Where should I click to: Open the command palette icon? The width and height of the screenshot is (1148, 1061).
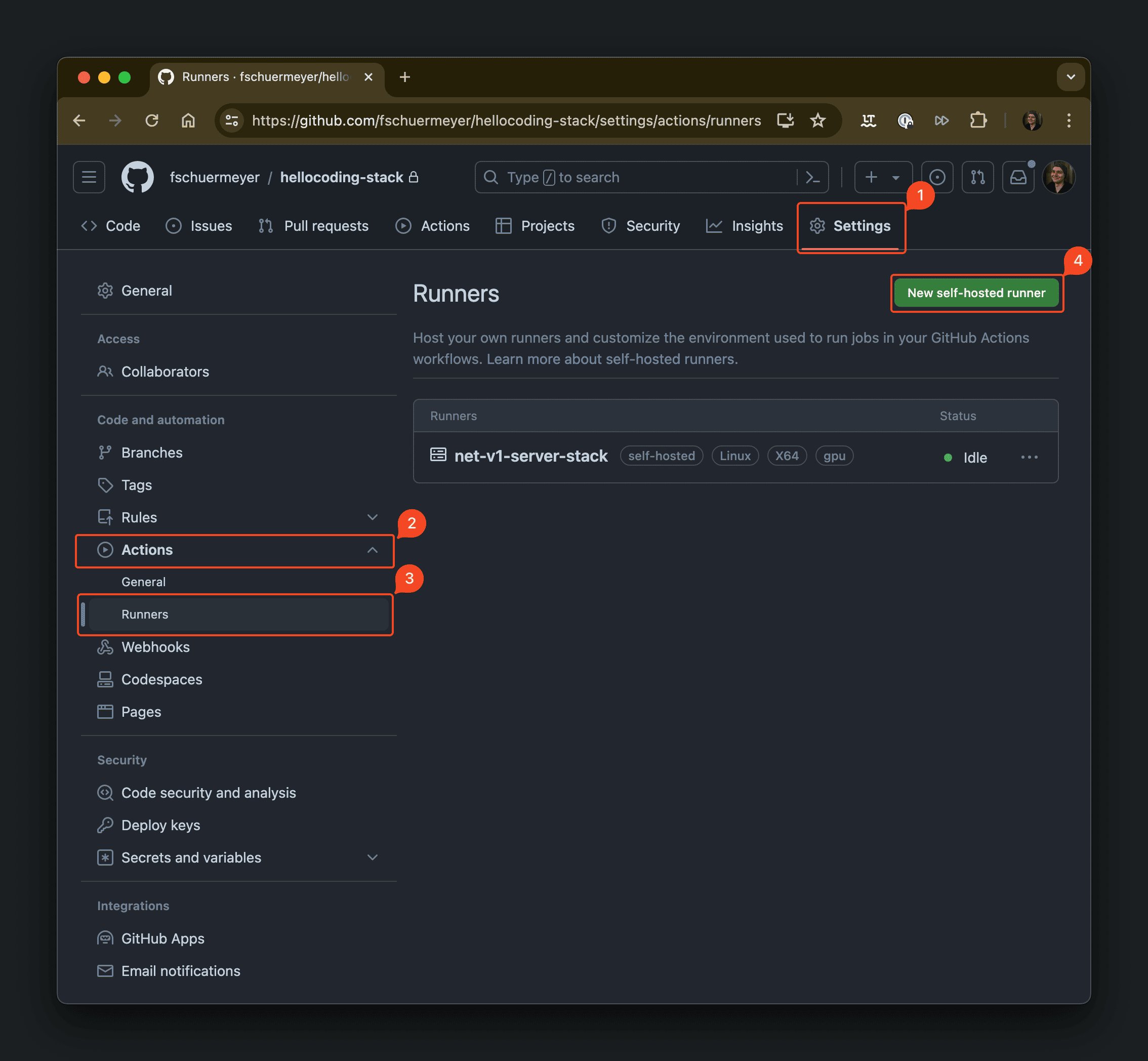coord(813,177)
